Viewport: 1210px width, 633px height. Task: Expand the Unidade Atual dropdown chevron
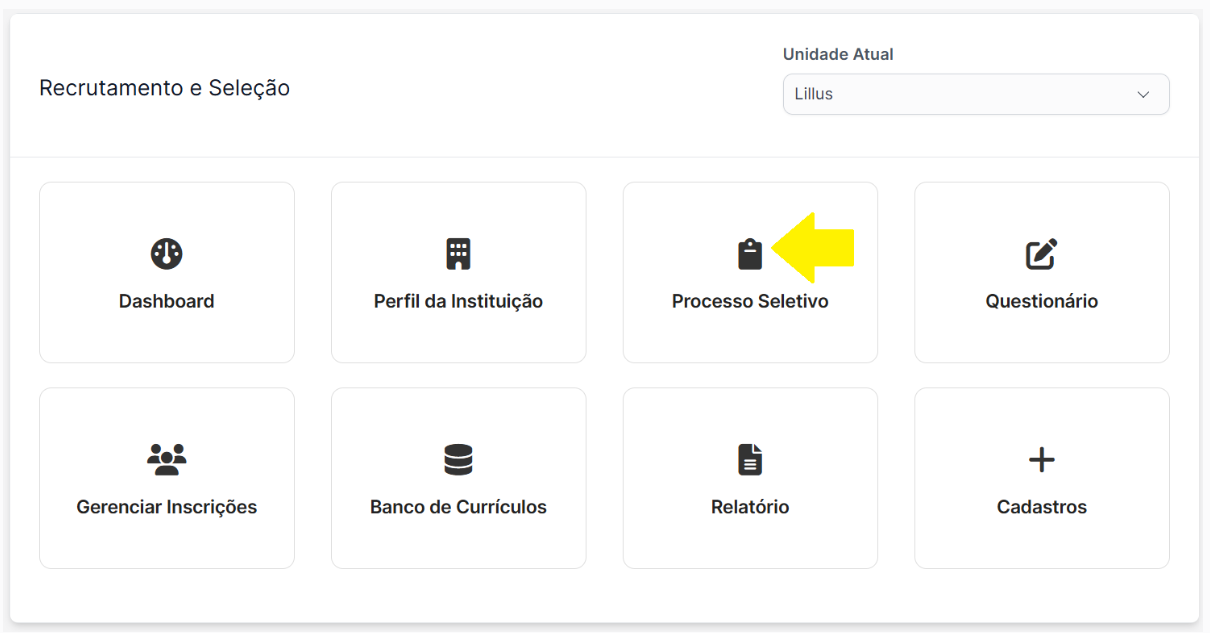click(1143, 94)
